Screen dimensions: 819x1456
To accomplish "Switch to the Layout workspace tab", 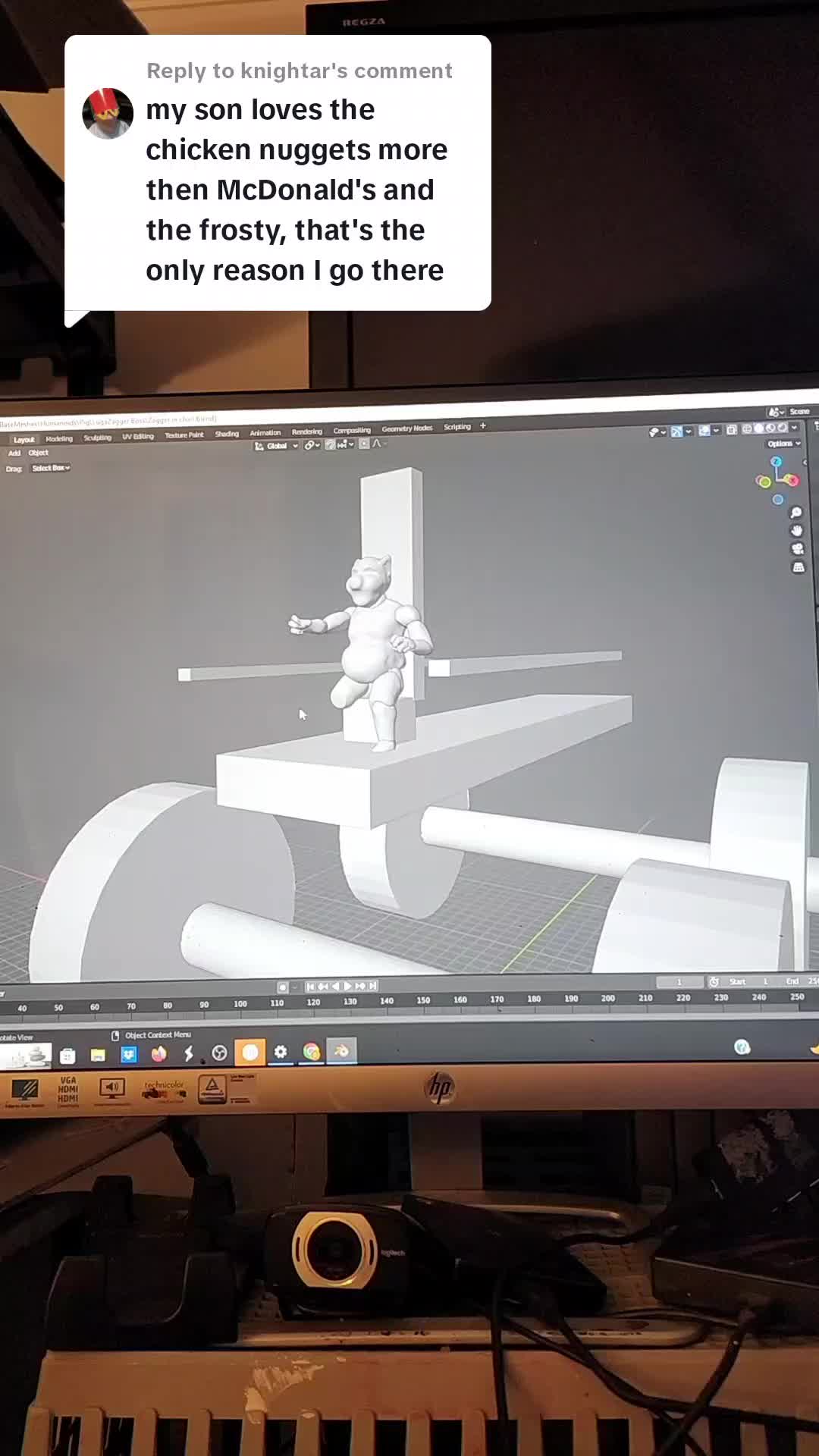I will (24, 440).
